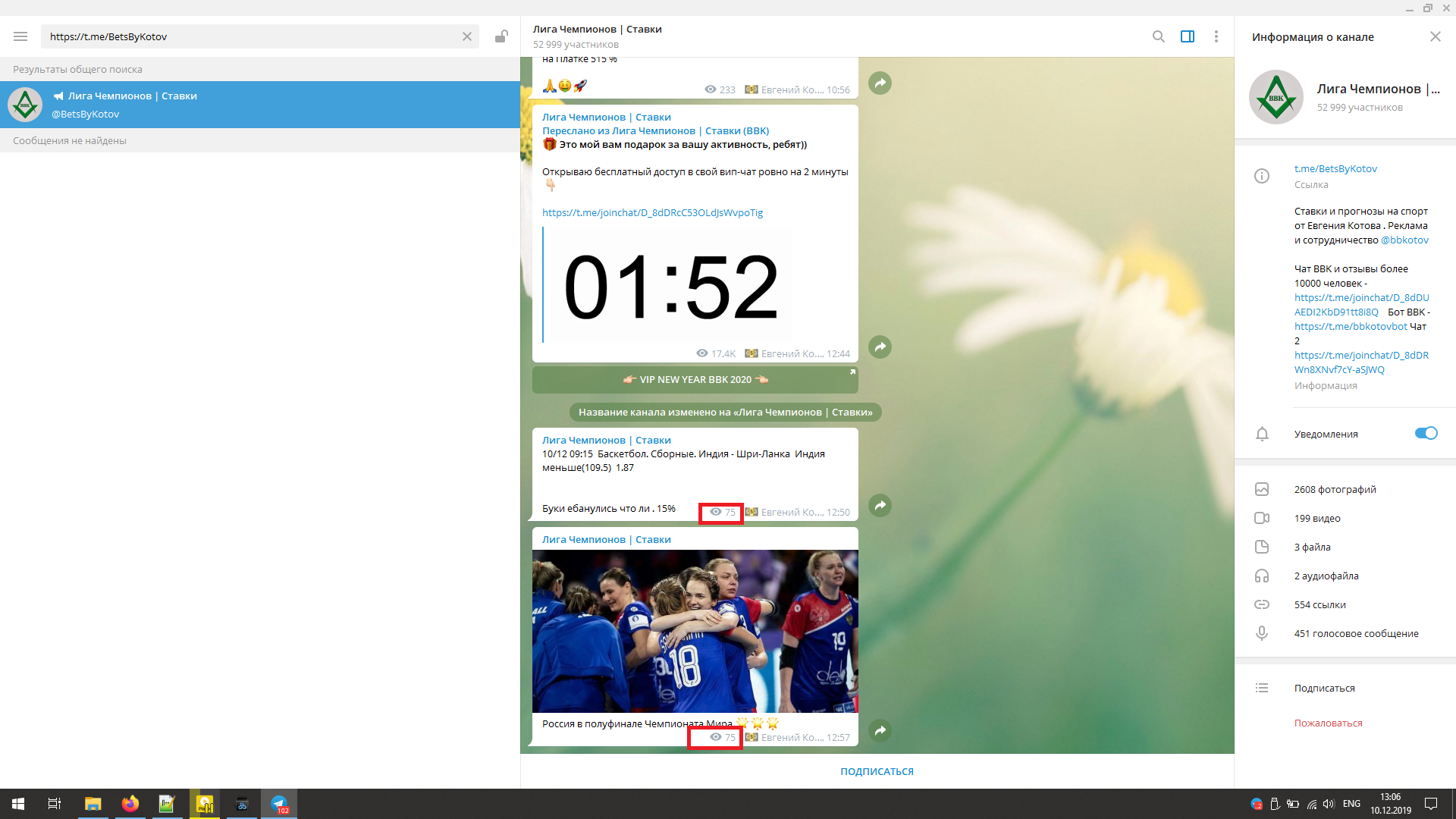
Task: Close the channel information panel
Action: [1436, 36]
